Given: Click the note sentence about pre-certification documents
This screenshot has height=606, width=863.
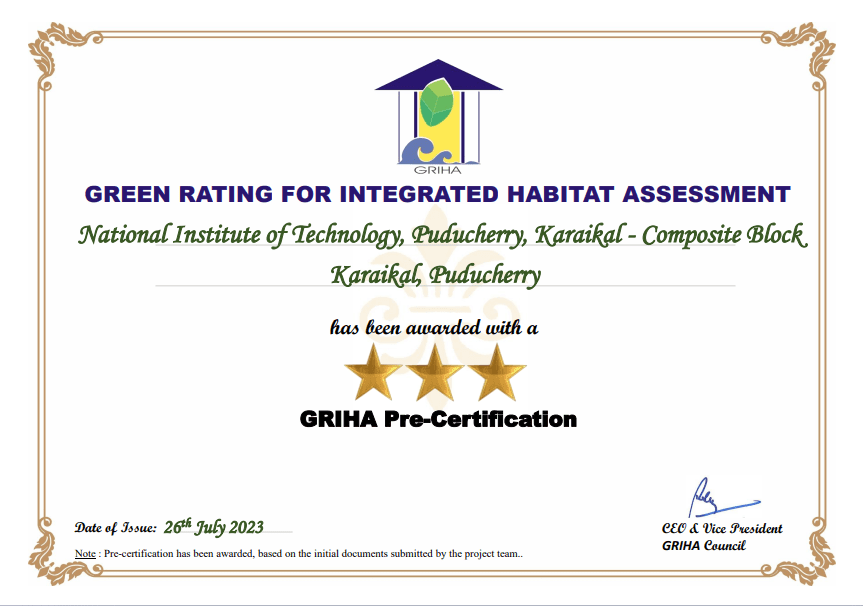Looking at the screenshot, I should click(313, 554).
